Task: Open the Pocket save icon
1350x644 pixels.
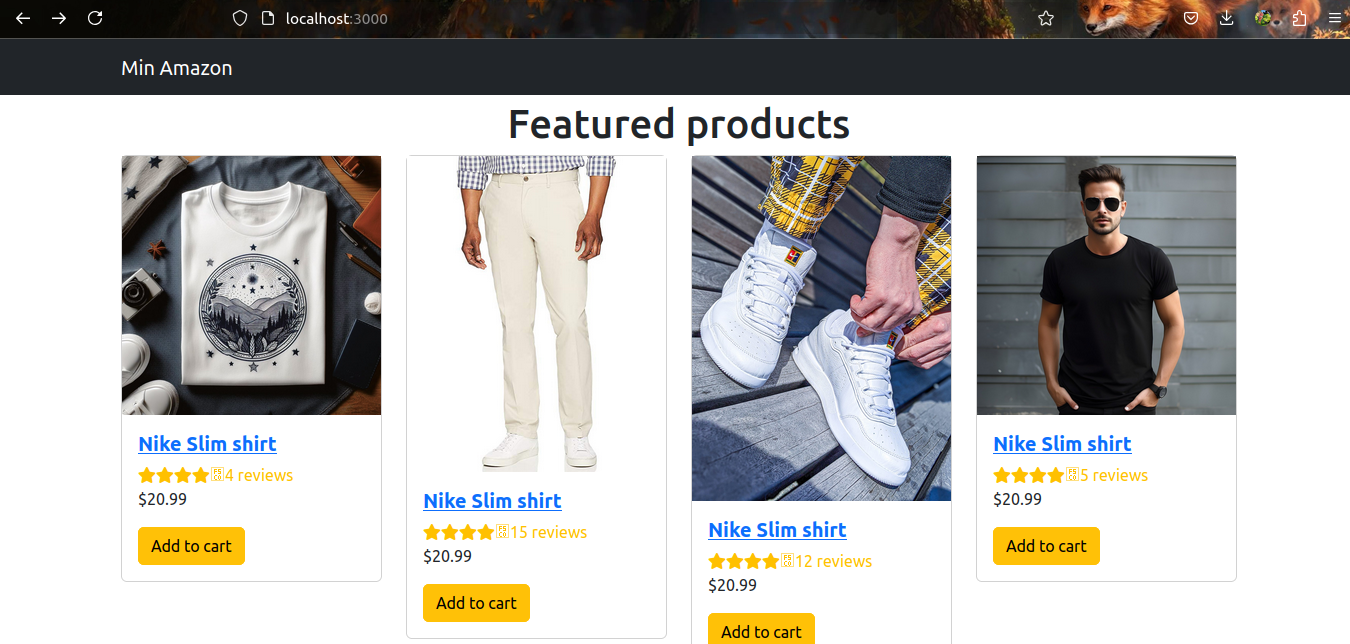Action: point(1191,18)
